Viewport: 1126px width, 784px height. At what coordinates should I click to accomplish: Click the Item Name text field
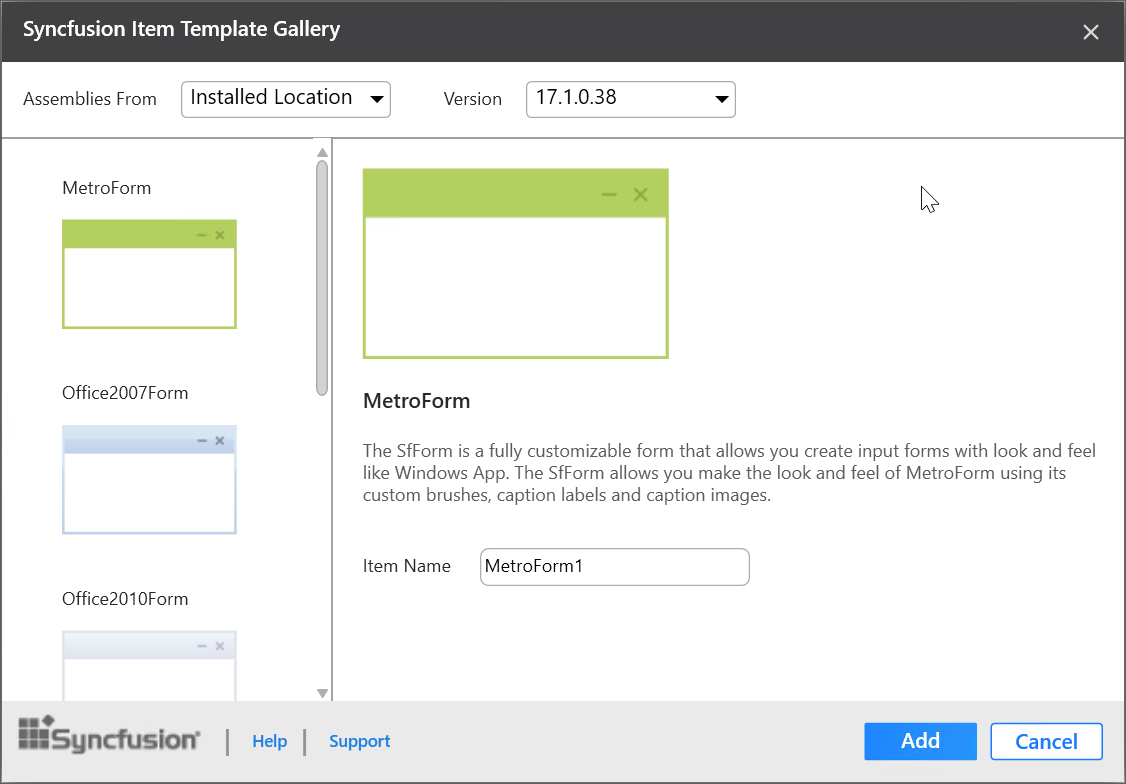[614, 567]
